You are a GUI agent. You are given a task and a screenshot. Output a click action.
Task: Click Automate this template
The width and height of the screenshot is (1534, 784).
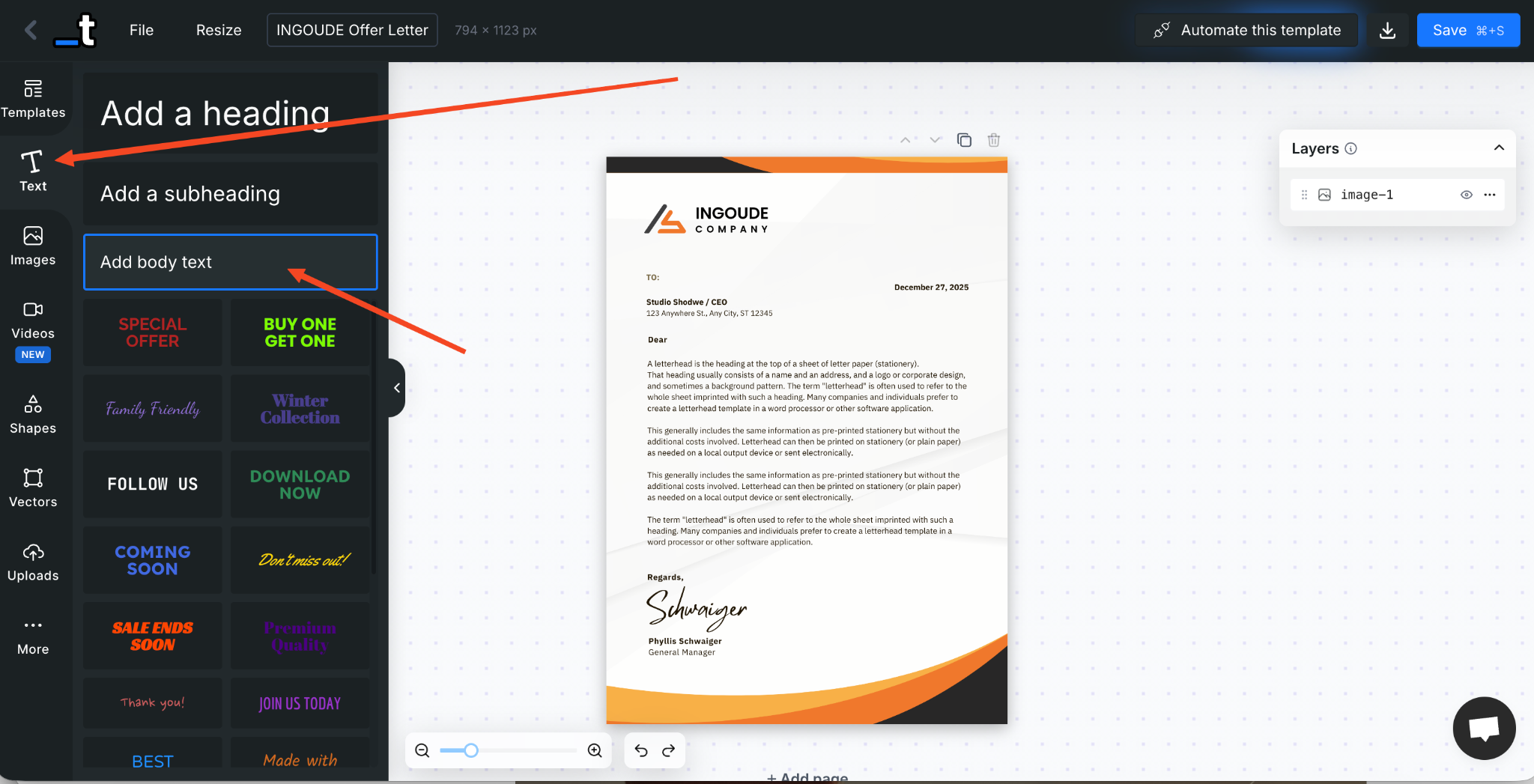coord(1246,30)
